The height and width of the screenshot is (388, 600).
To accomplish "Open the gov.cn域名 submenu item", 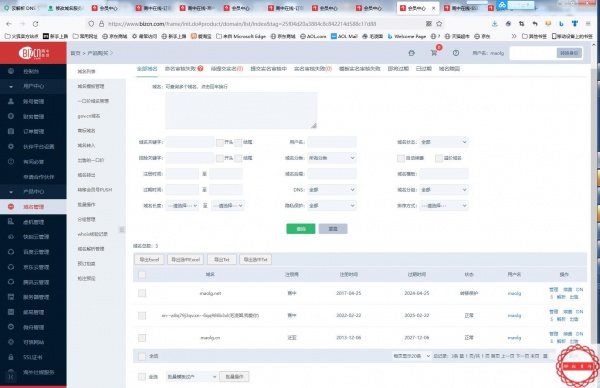I will tap(89, 116).
